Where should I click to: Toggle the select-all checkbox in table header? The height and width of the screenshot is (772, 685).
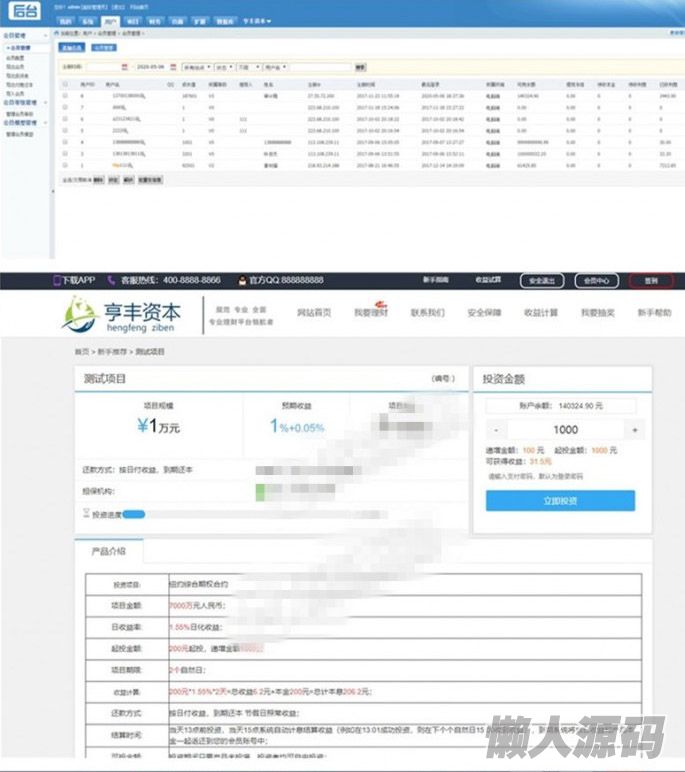pyautogui.click(x=65, y=85)
